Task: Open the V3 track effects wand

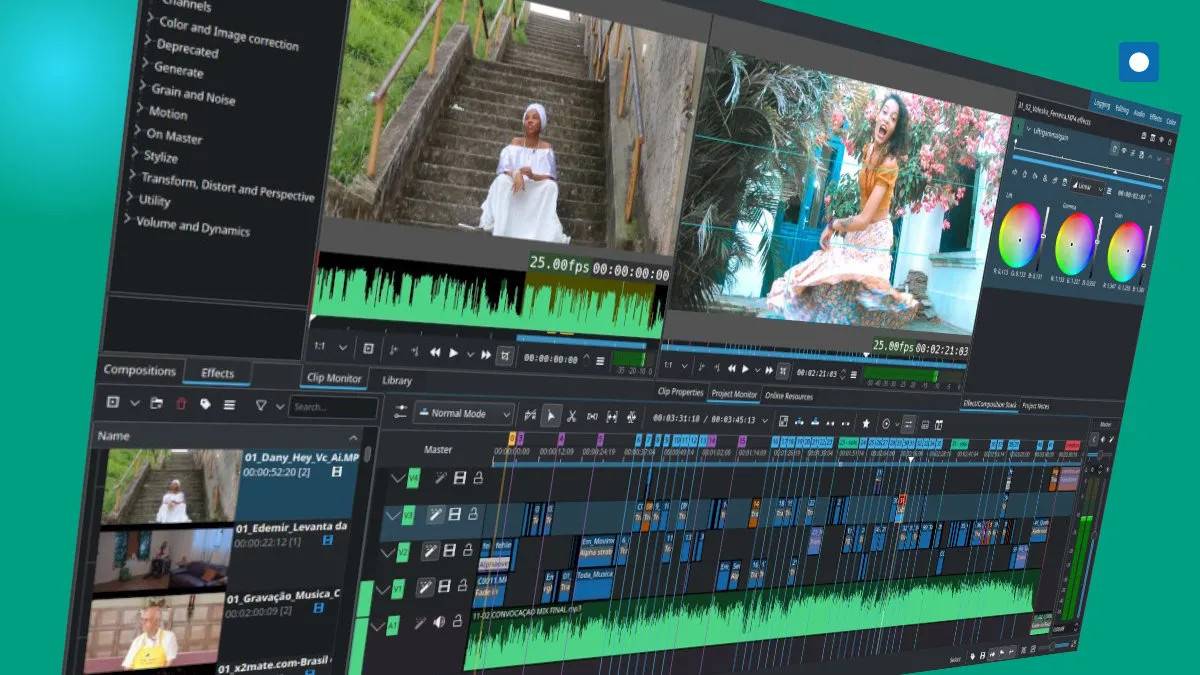Action: pos(436,514)
